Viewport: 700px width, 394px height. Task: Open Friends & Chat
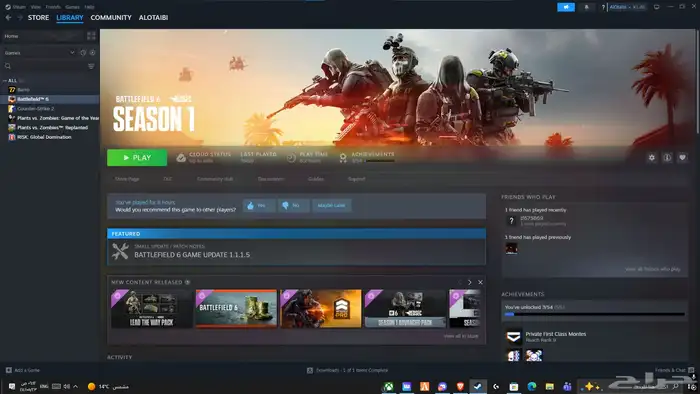pos(674,370)
